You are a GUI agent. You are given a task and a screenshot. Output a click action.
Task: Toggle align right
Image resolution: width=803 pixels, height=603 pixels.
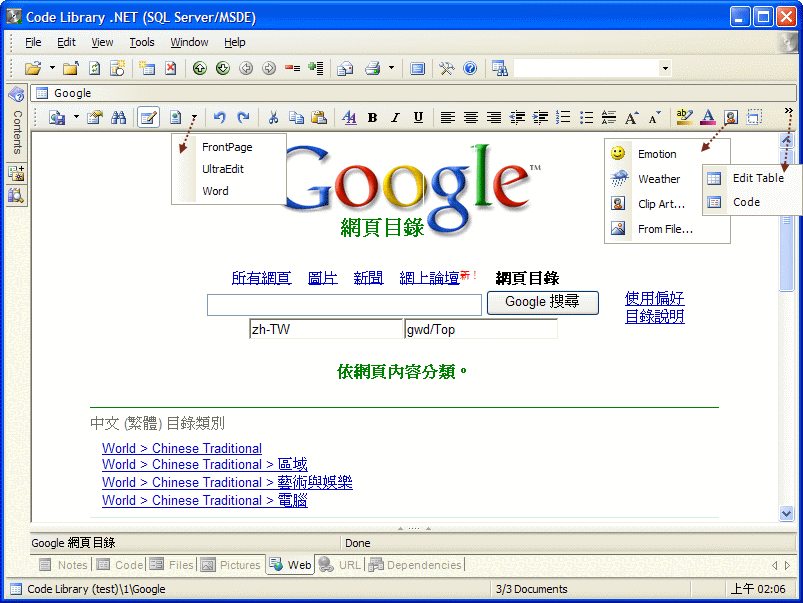(x=494, y=118)
